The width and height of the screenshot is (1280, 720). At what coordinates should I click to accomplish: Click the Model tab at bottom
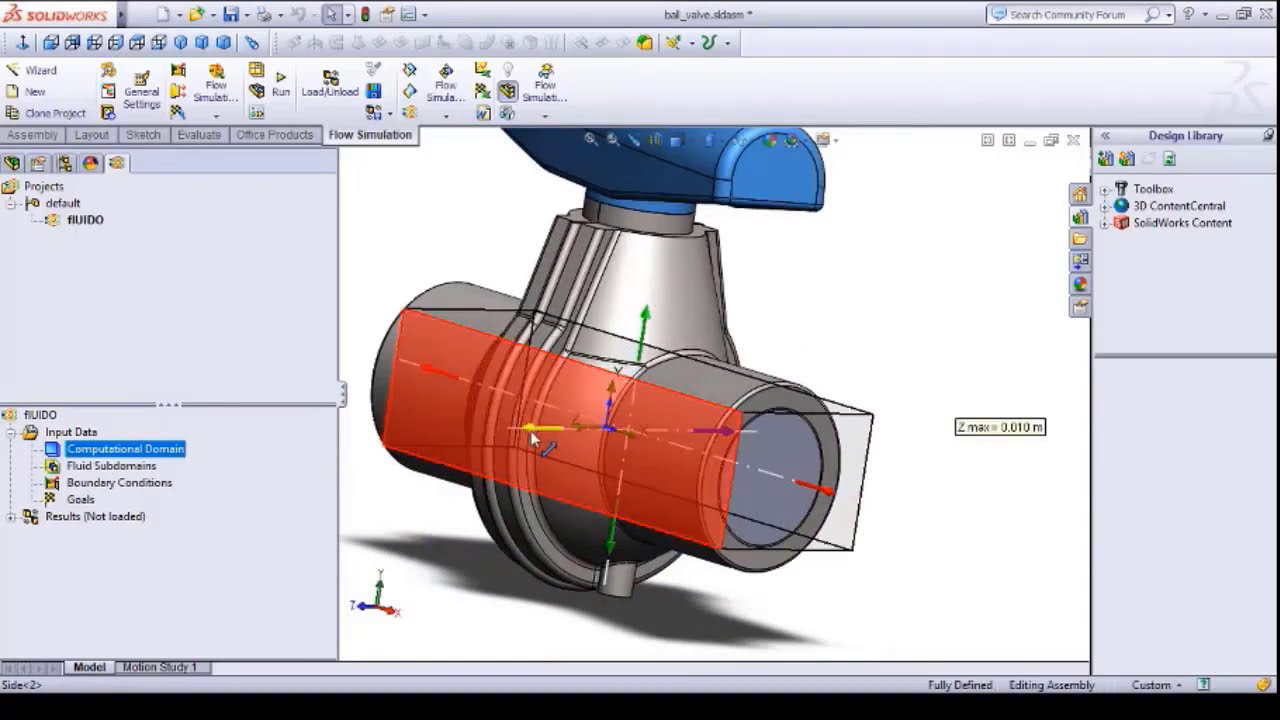(x=89, y=667)
